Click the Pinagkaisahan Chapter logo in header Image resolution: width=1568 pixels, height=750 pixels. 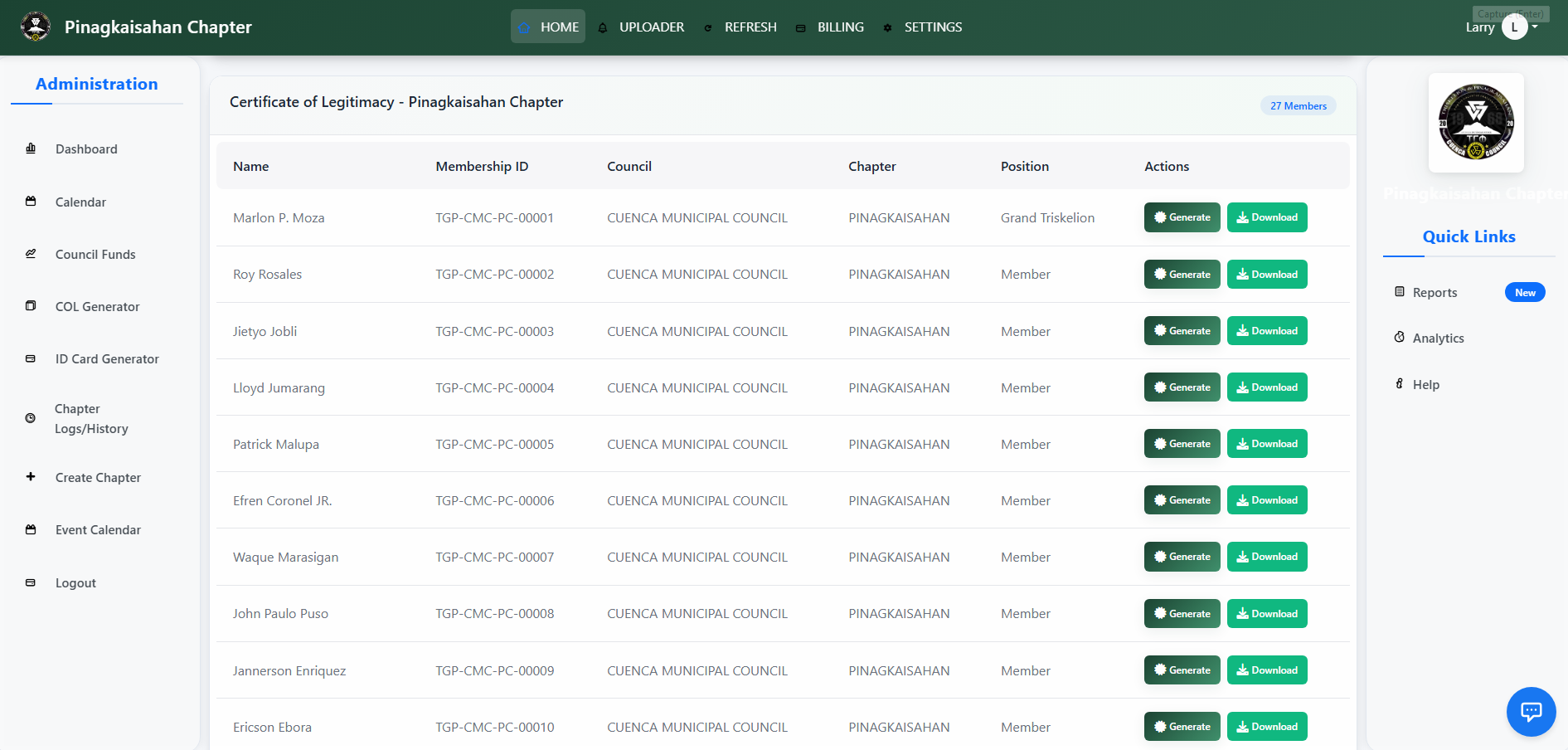click(x=36, y=27)
